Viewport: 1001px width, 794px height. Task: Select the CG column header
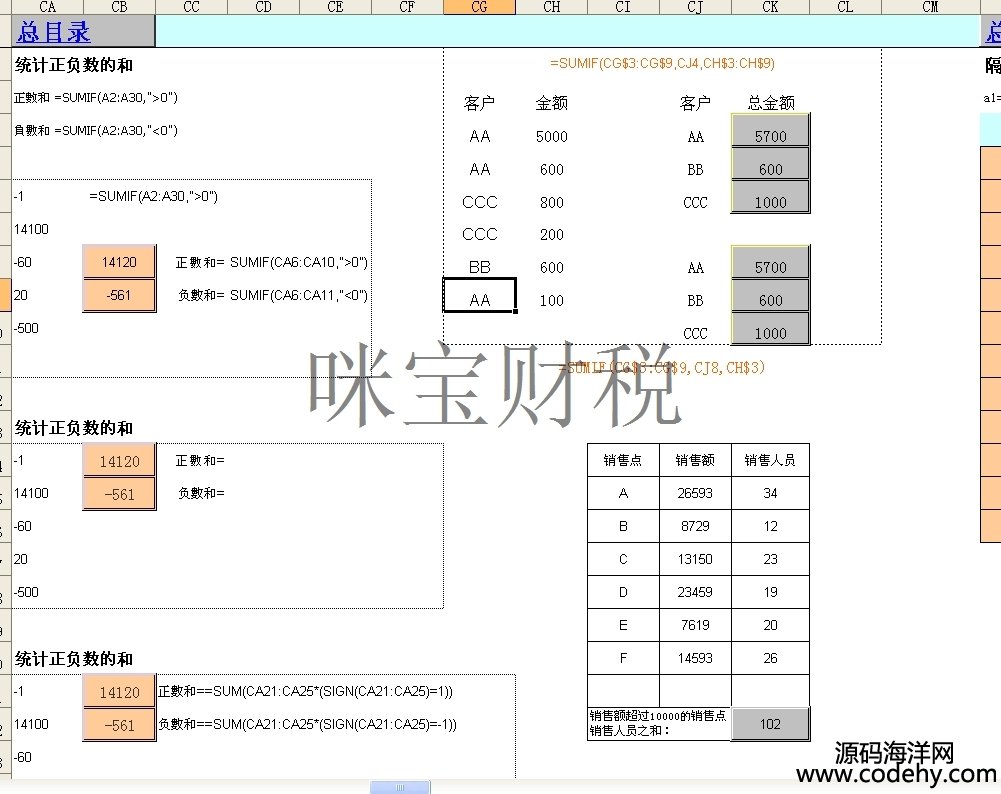[479, 7]
